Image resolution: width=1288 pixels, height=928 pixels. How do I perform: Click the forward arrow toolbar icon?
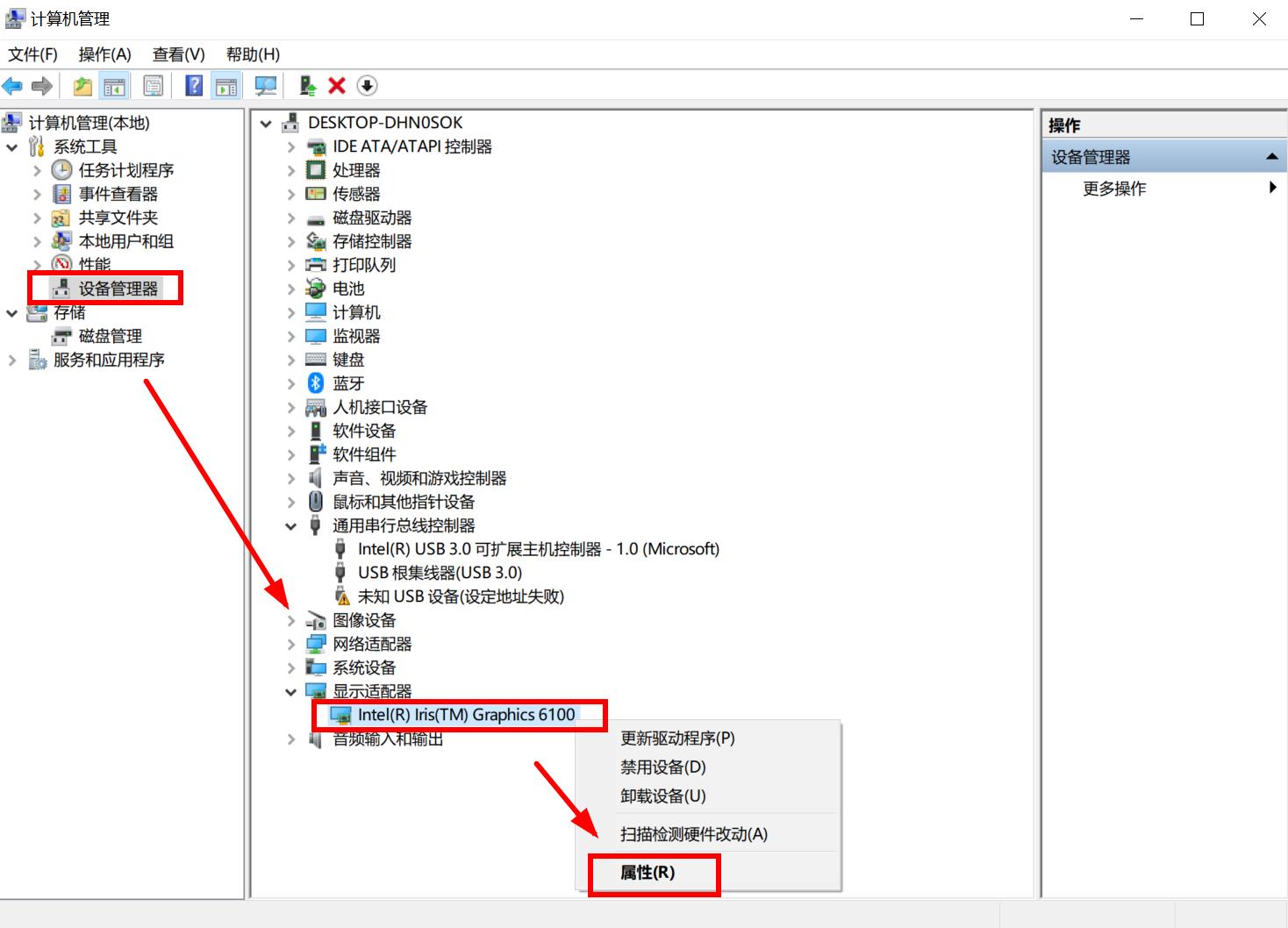[x=41, y=86]
